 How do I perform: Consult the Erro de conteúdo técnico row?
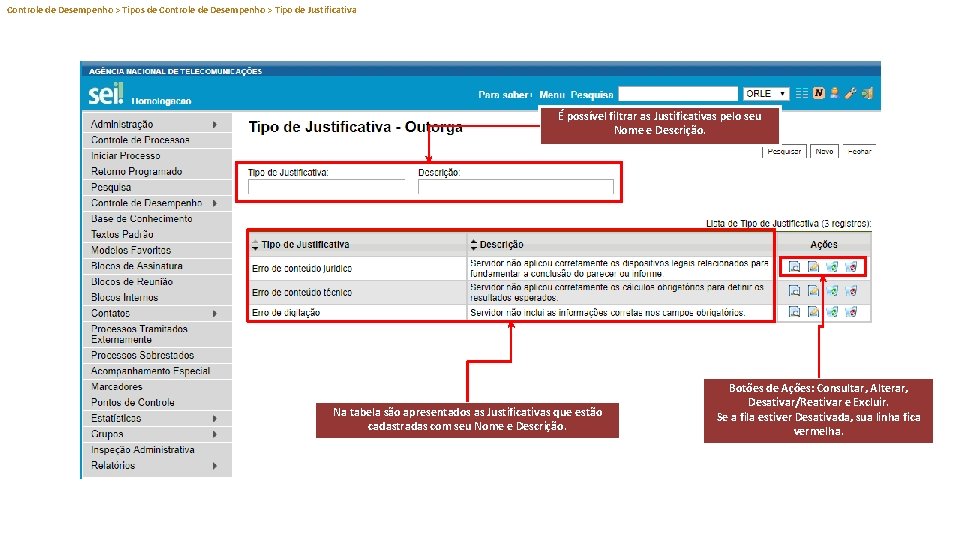794,291
